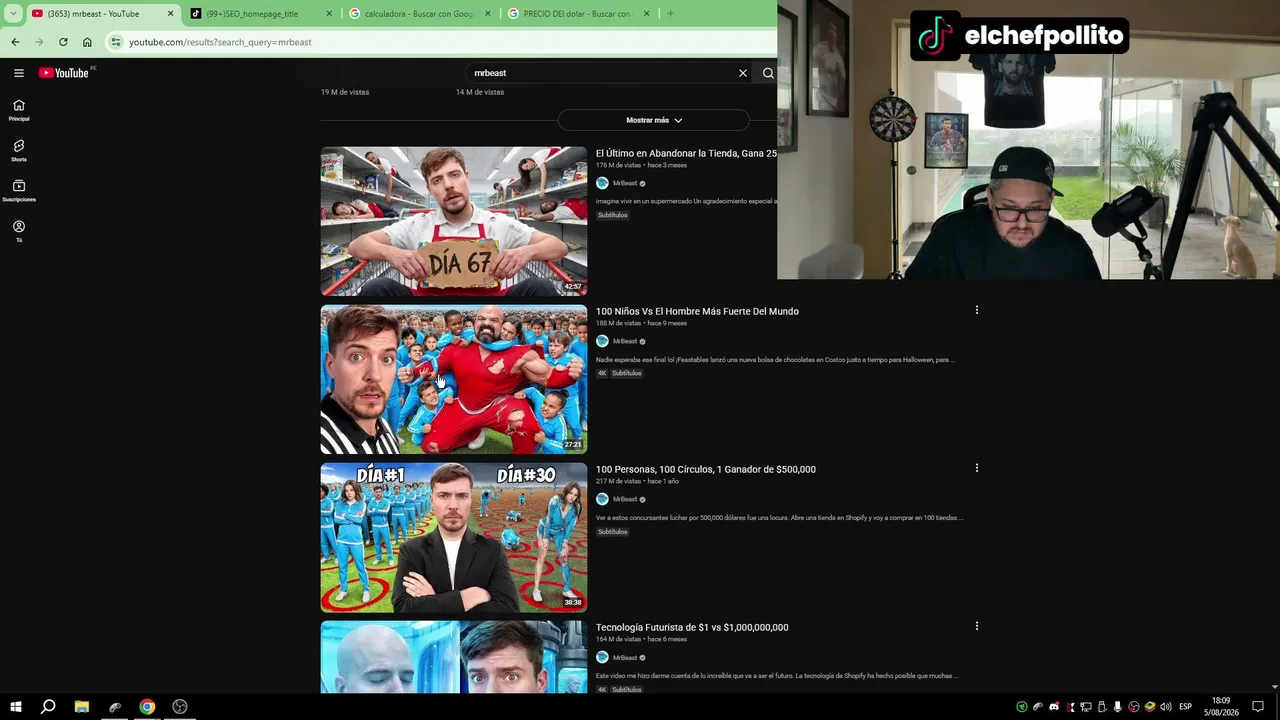Open Razer icon in system tray

click(x=1021, y=707)
